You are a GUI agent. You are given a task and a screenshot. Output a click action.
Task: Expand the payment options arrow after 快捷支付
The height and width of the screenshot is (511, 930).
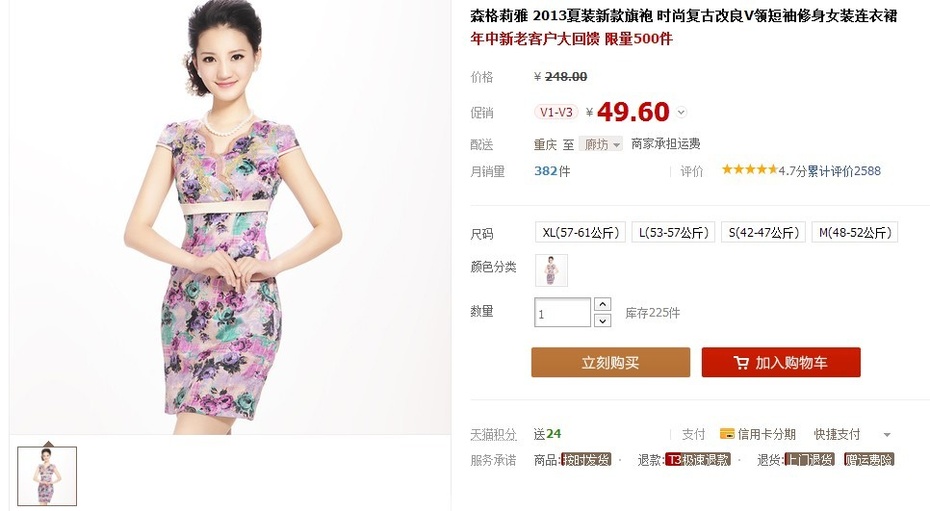(887, 435)
